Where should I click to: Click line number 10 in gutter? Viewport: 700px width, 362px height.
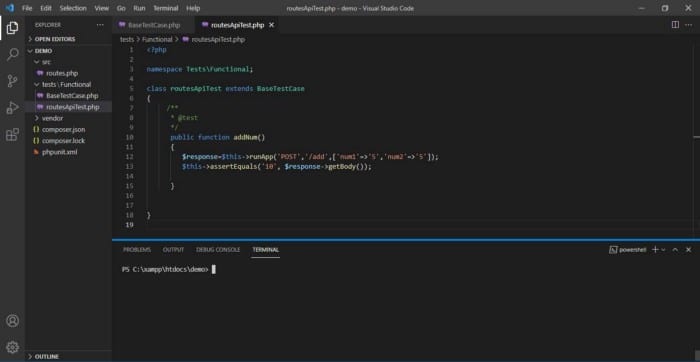(129, 137)
